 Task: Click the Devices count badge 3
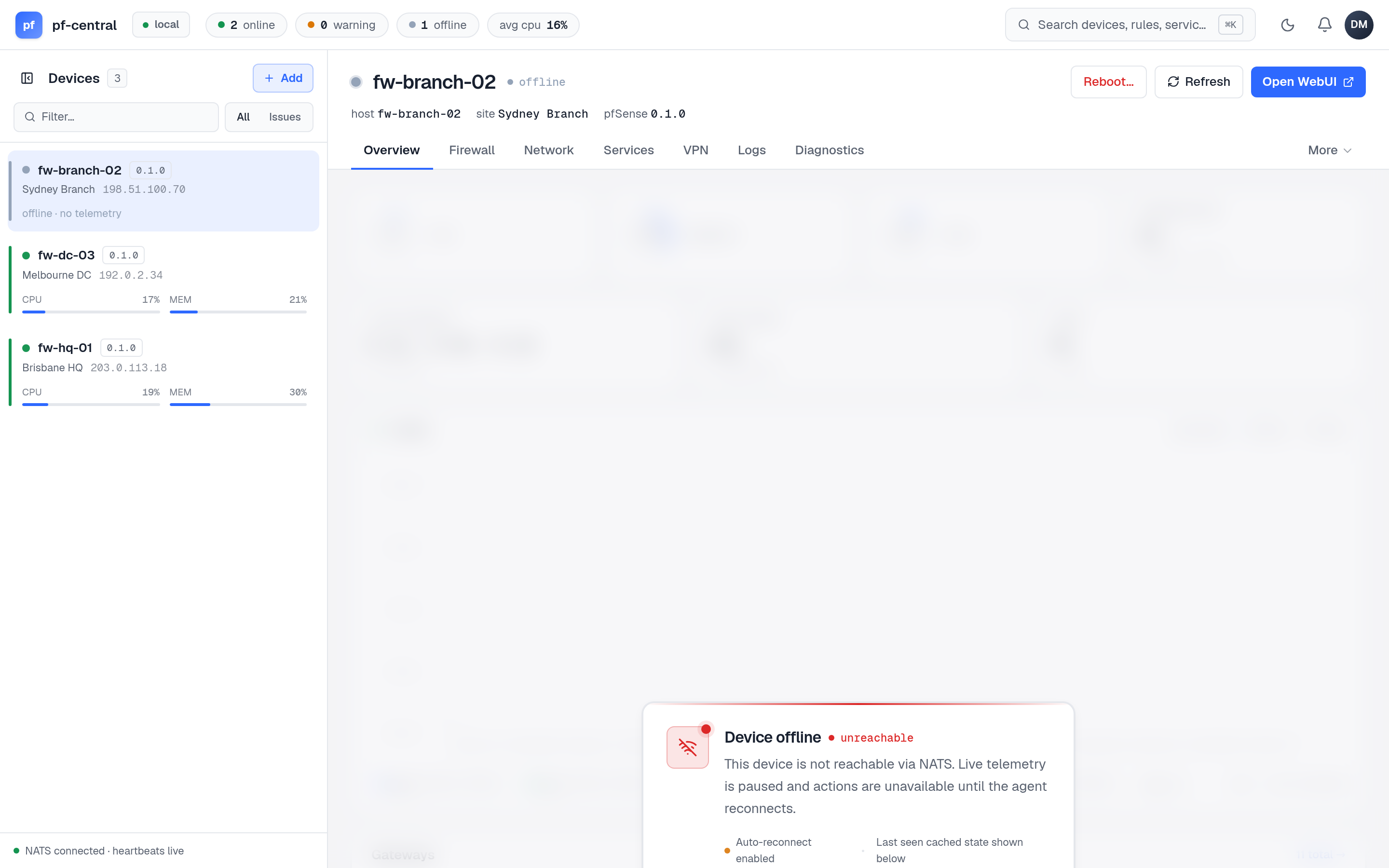click(x=117, y=78)
